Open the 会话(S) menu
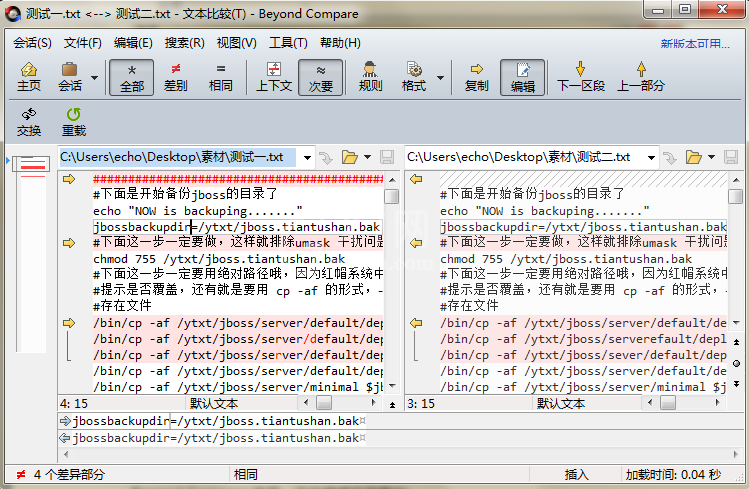749x489 pixels. (32, 43)
